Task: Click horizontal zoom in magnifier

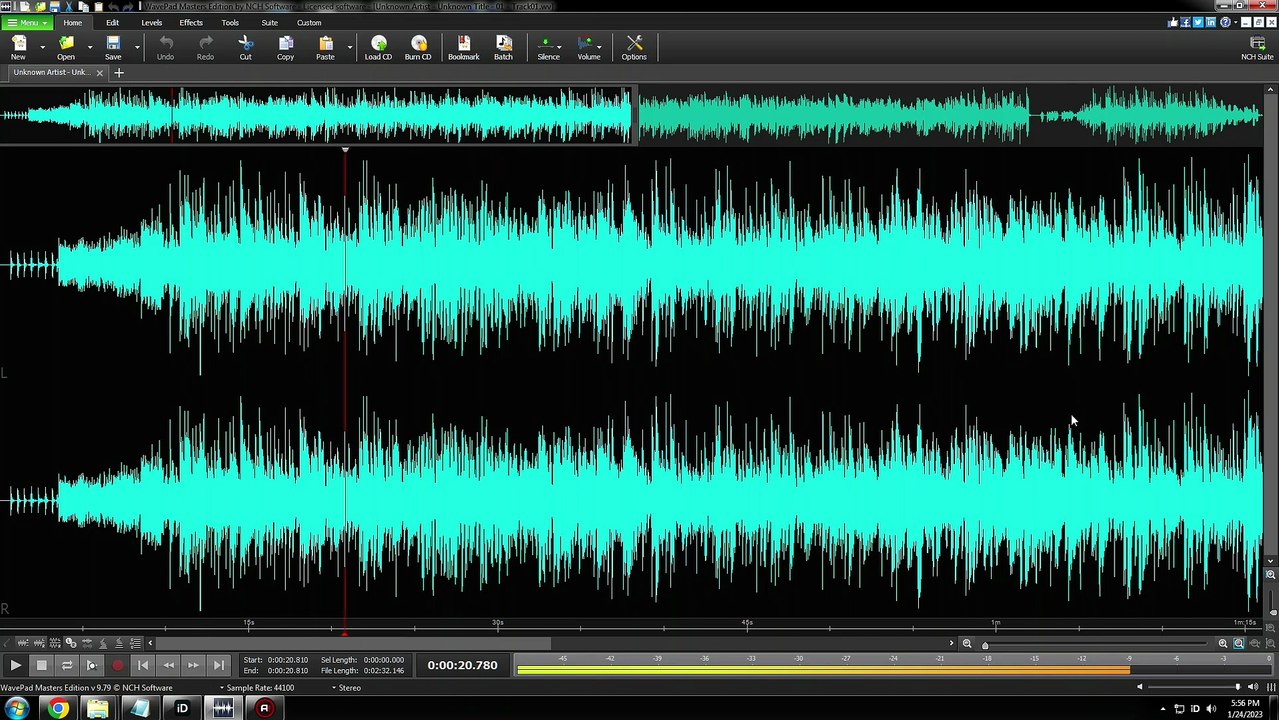Action: click(1223, 644)
